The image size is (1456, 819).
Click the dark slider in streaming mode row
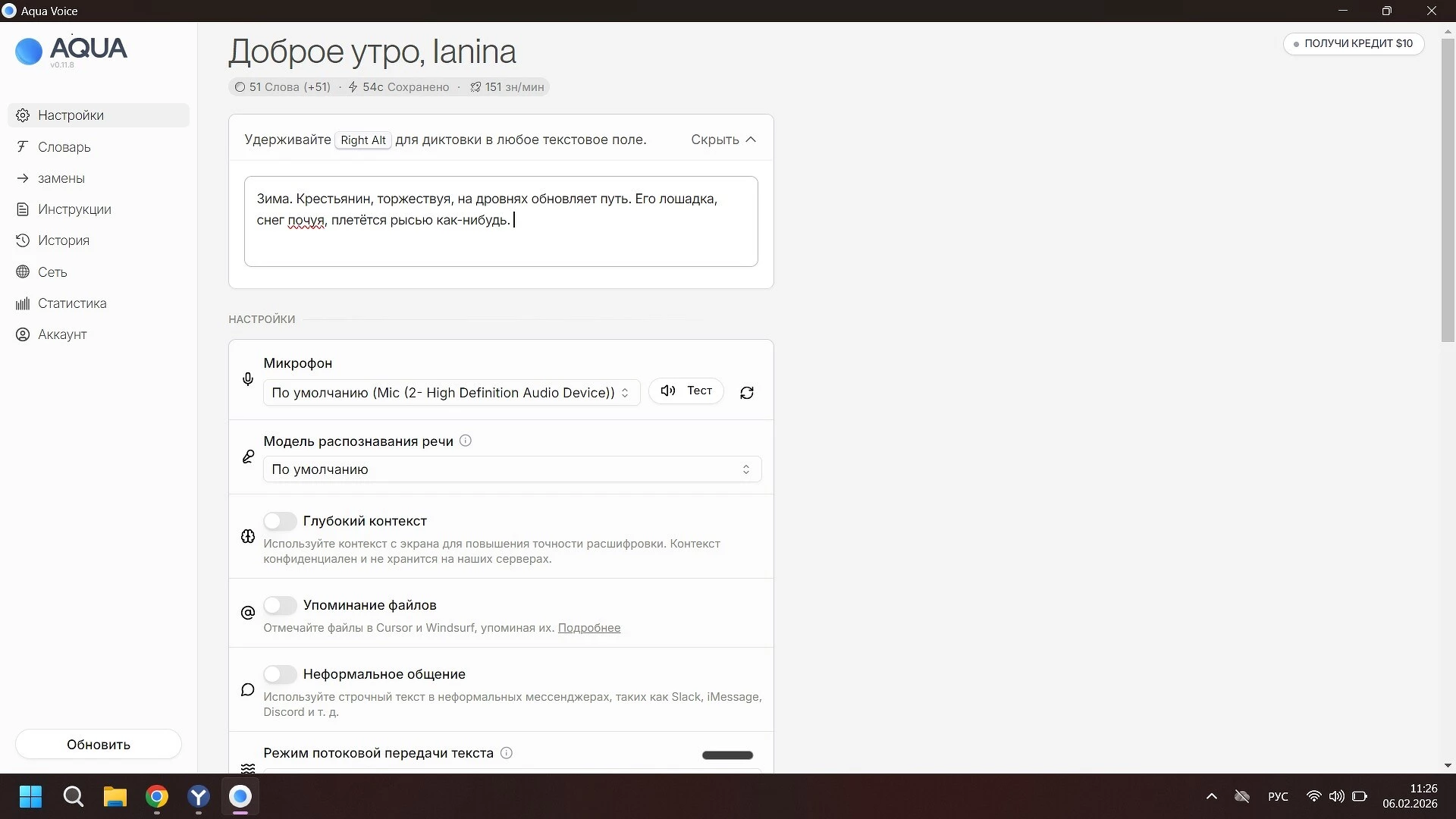pyautogui.click(x=726, y=755)
